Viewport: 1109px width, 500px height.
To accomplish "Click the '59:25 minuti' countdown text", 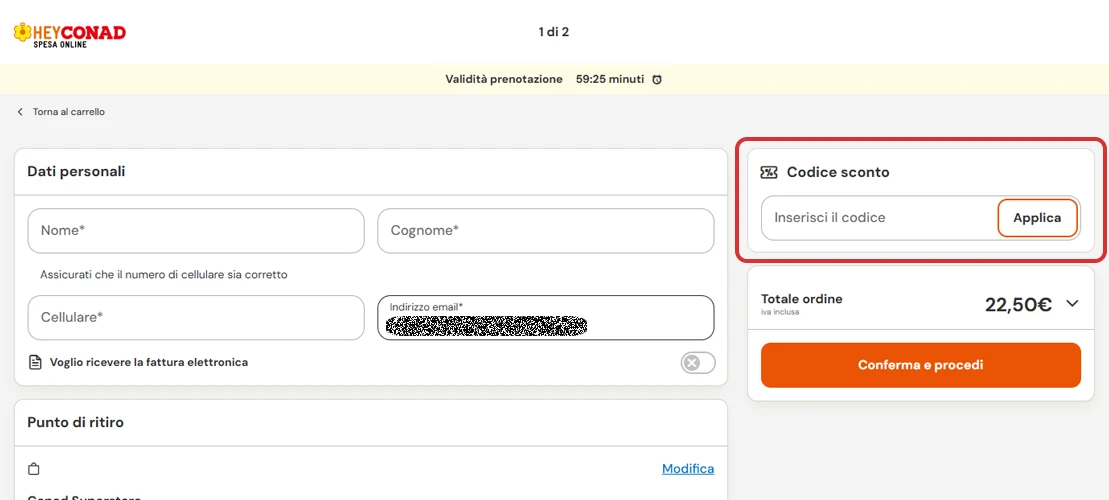I will coord(610,79).
